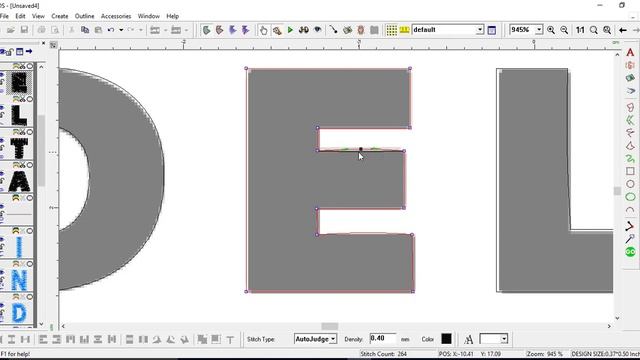Click the horizontal scrollbar thumb under canvas
This screenshot has height=360, width=640.
[x=329, y=326]
